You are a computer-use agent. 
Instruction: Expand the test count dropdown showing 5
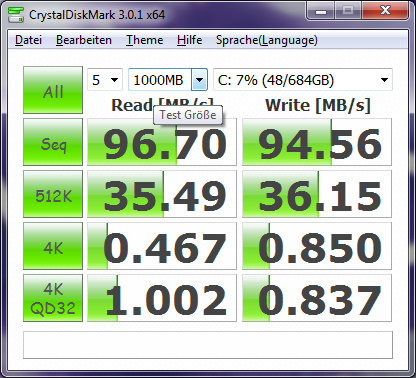(105, 80)
